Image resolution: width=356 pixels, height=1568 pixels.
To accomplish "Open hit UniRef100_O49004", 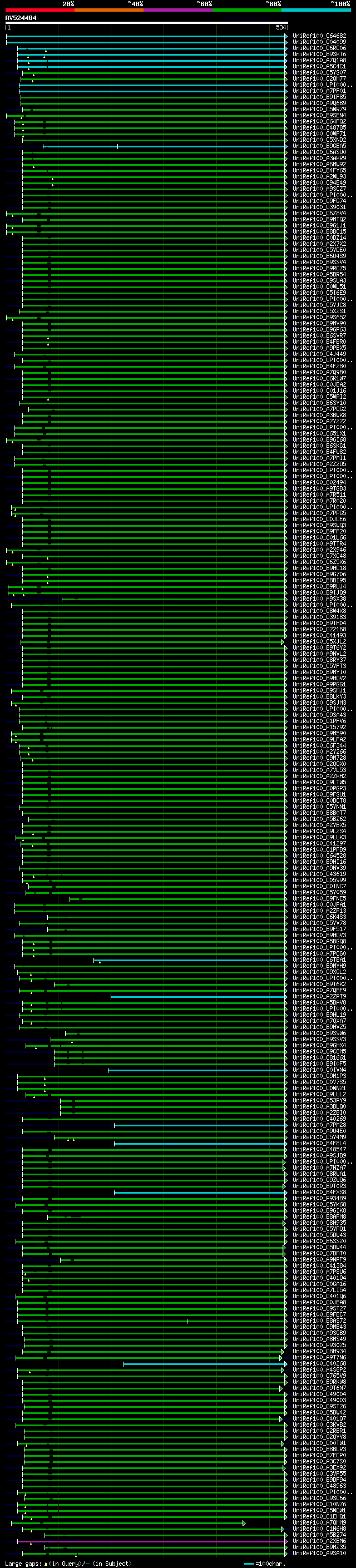I will 319,1394.
